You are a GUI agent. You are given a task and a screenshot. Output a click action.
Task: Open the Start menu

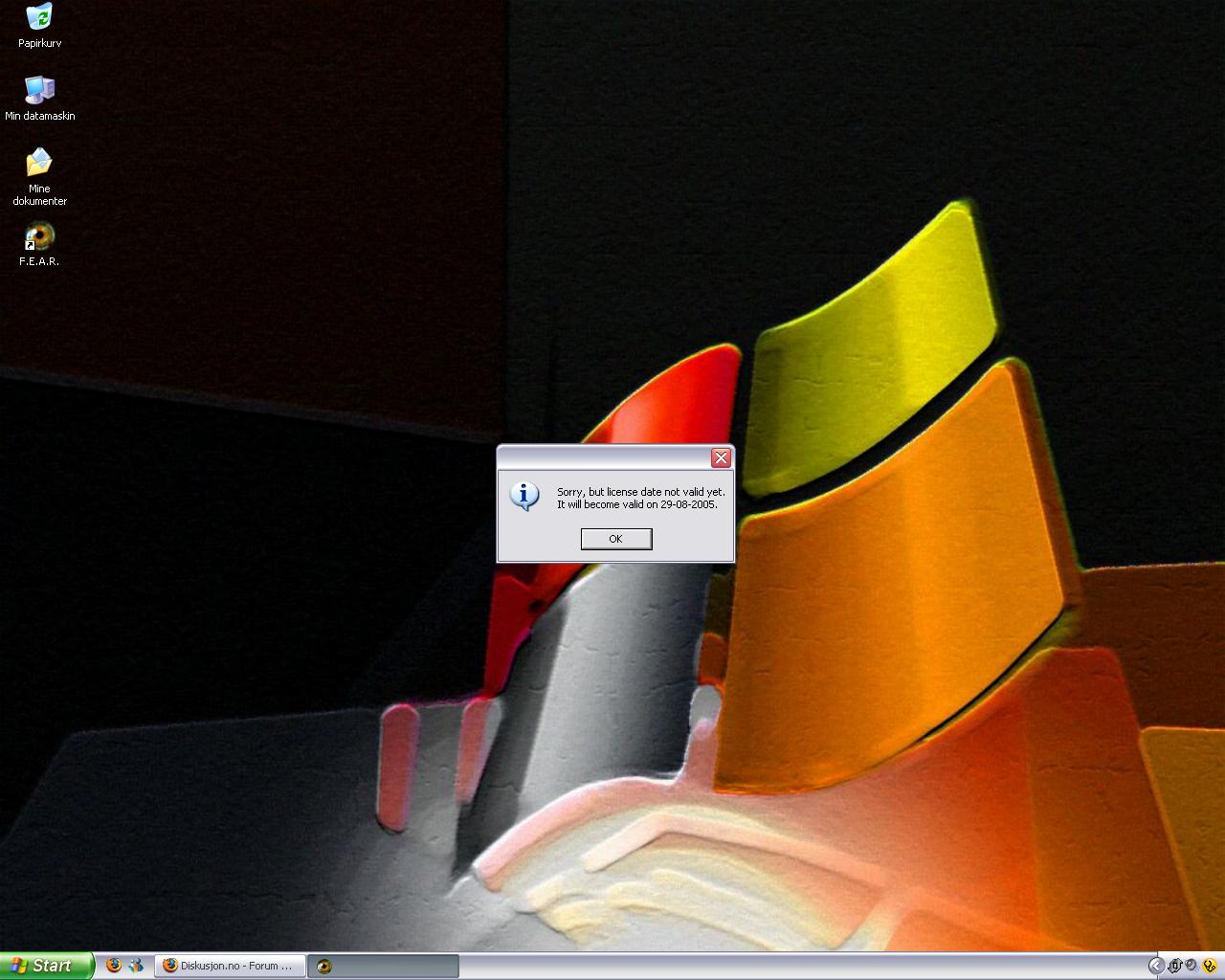(x=47, y=966)
